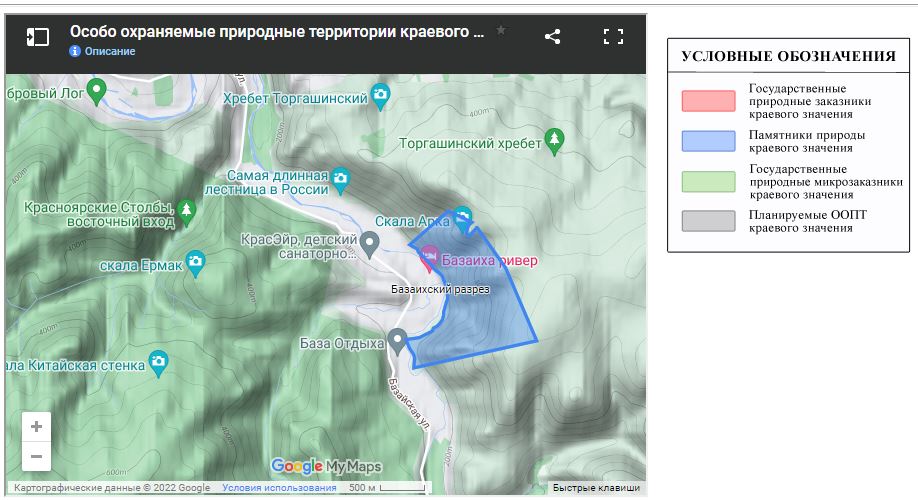918x500 pixels.
Task: Click the gray Планируемые ООПТ legend swatch
Action: point(708,221)
